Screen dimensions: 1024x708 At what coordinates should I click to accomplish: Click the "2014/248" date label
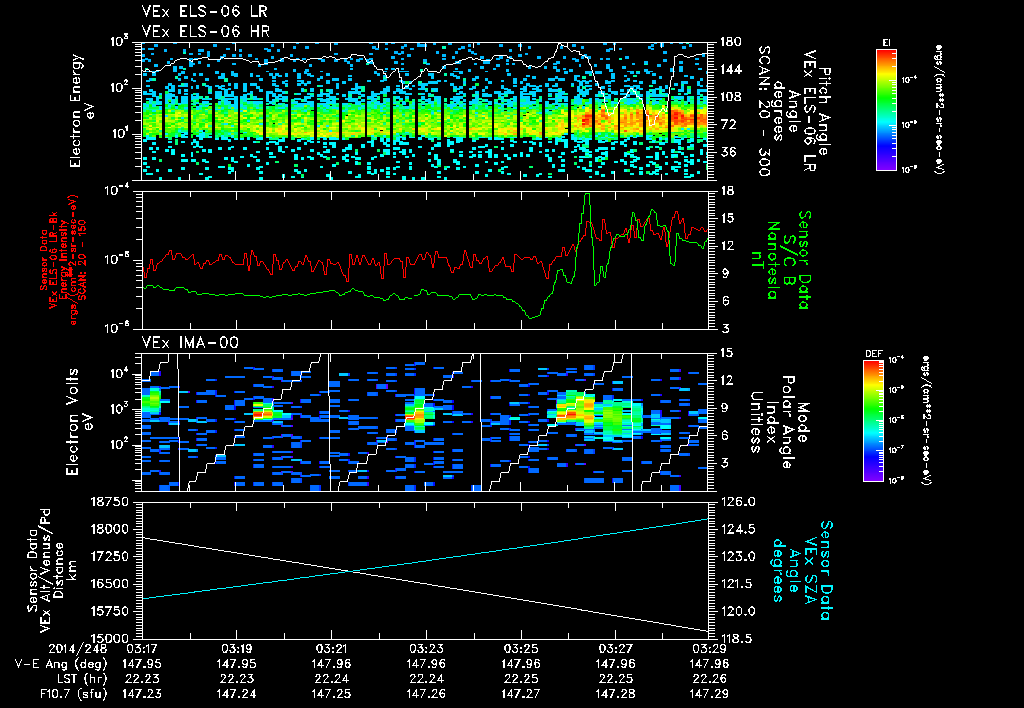(78, 649)
